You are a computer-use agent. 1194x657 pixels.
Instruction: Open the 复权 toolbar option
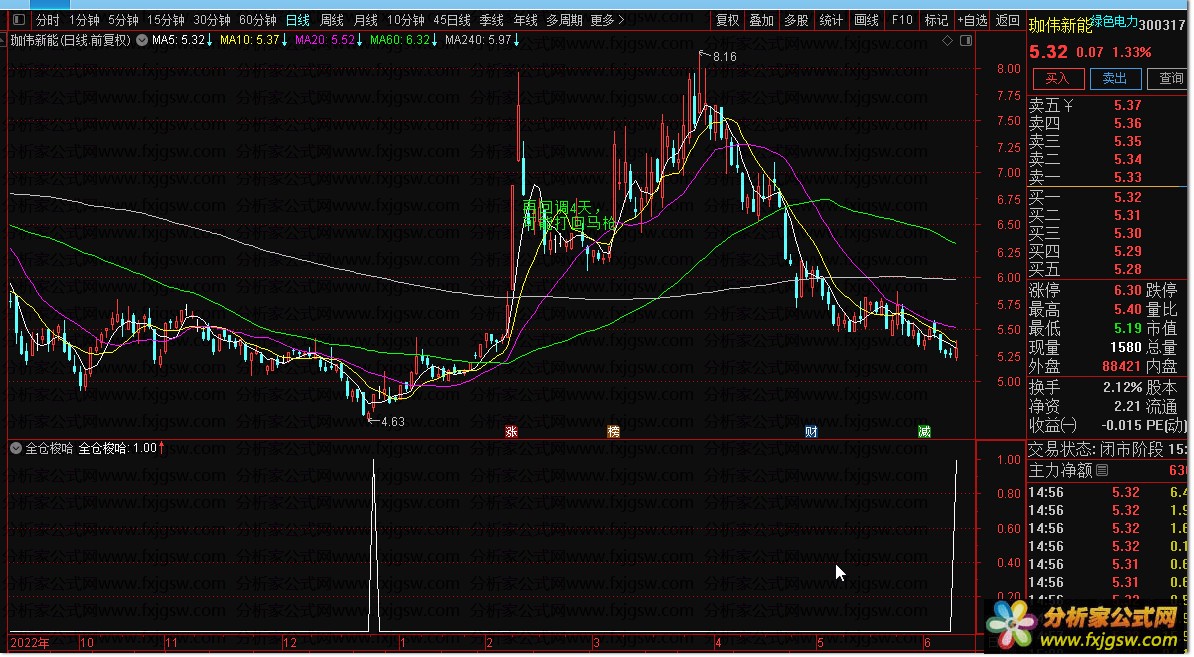pos(727,21)
